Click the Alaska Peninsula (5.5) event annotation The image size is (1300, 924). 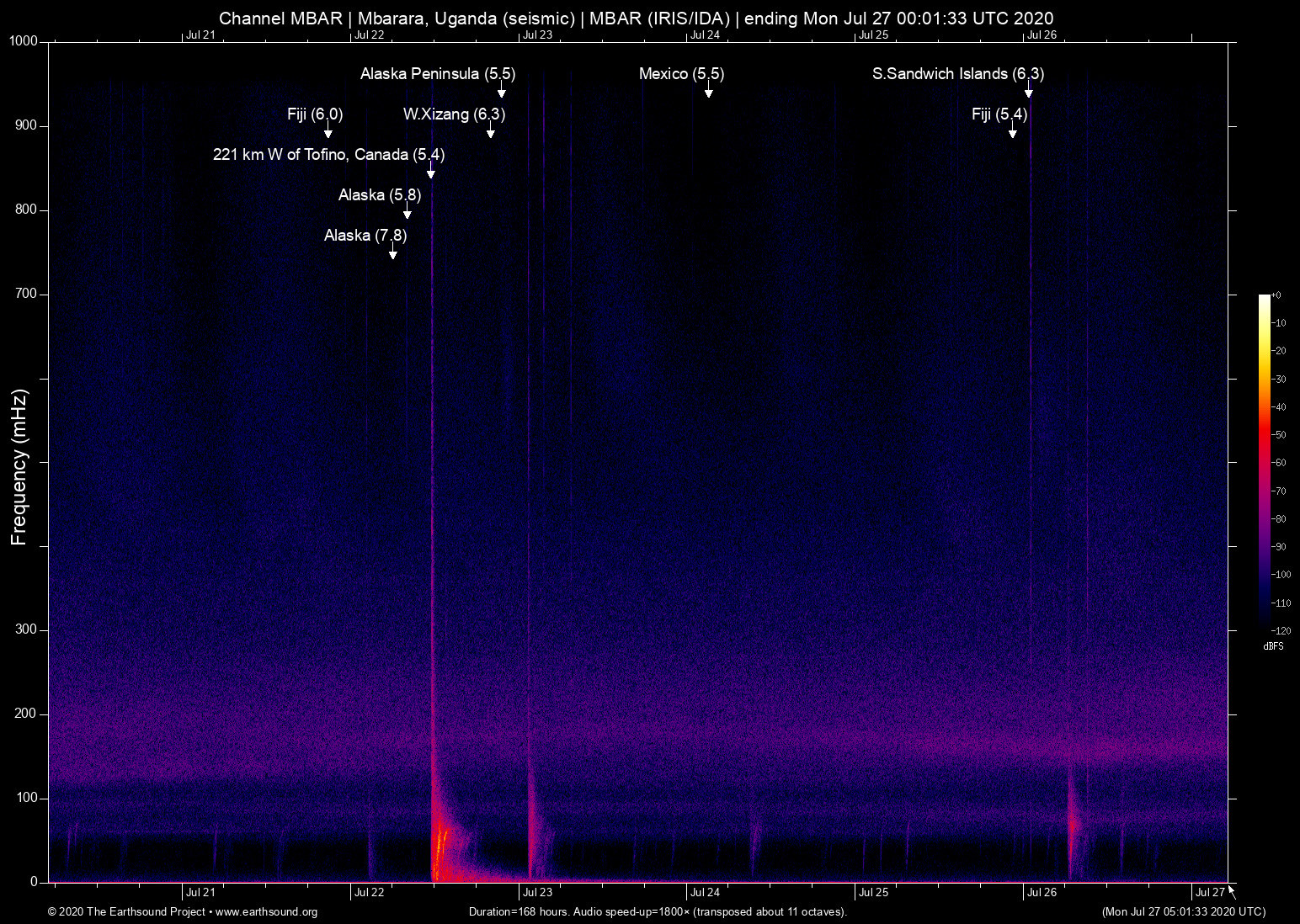(437, 74)
